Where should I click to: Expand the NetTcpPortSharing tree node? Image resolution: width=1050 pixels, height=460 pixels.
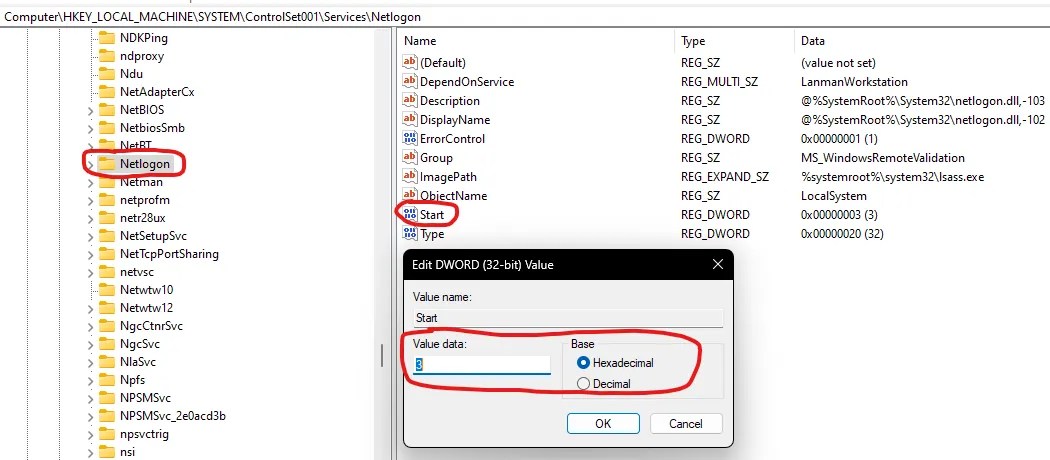(90, 254)
